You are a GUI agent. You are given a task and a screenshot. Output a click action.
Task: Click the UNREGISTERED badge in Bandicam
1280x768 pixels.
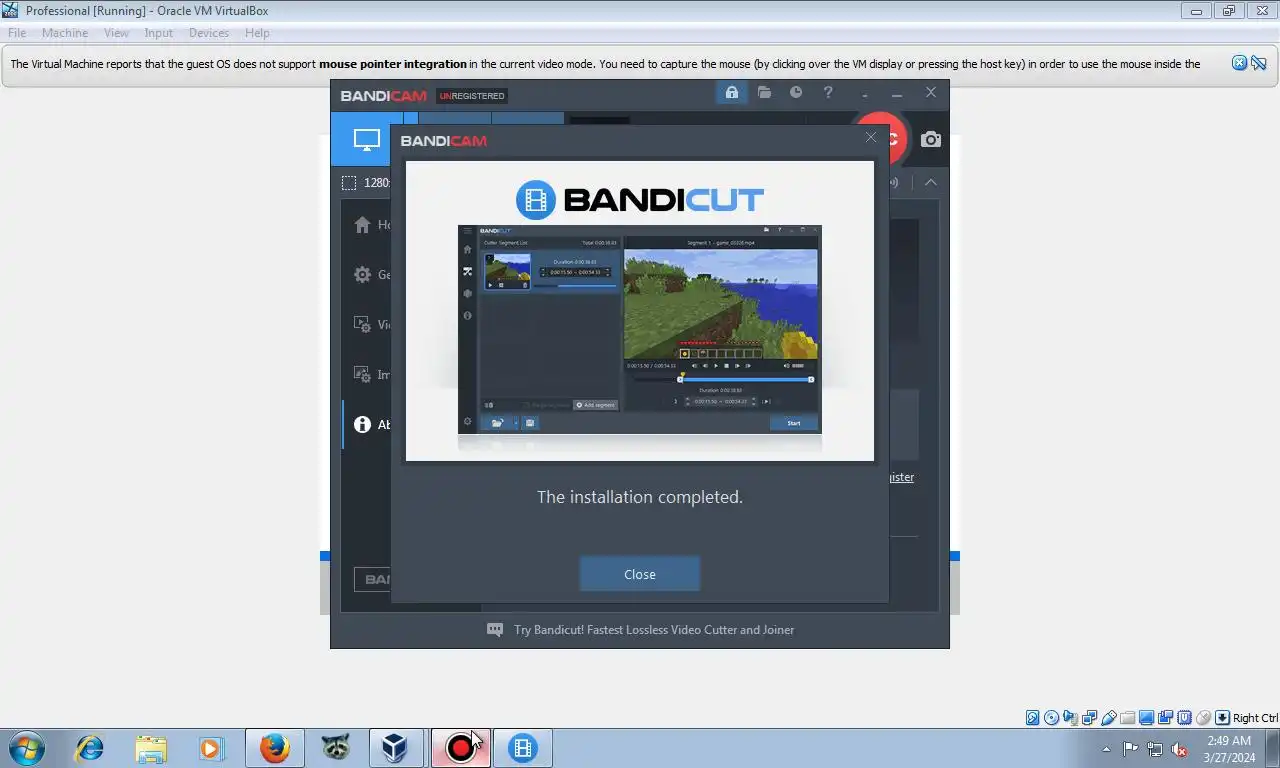[x=472, y=96]
